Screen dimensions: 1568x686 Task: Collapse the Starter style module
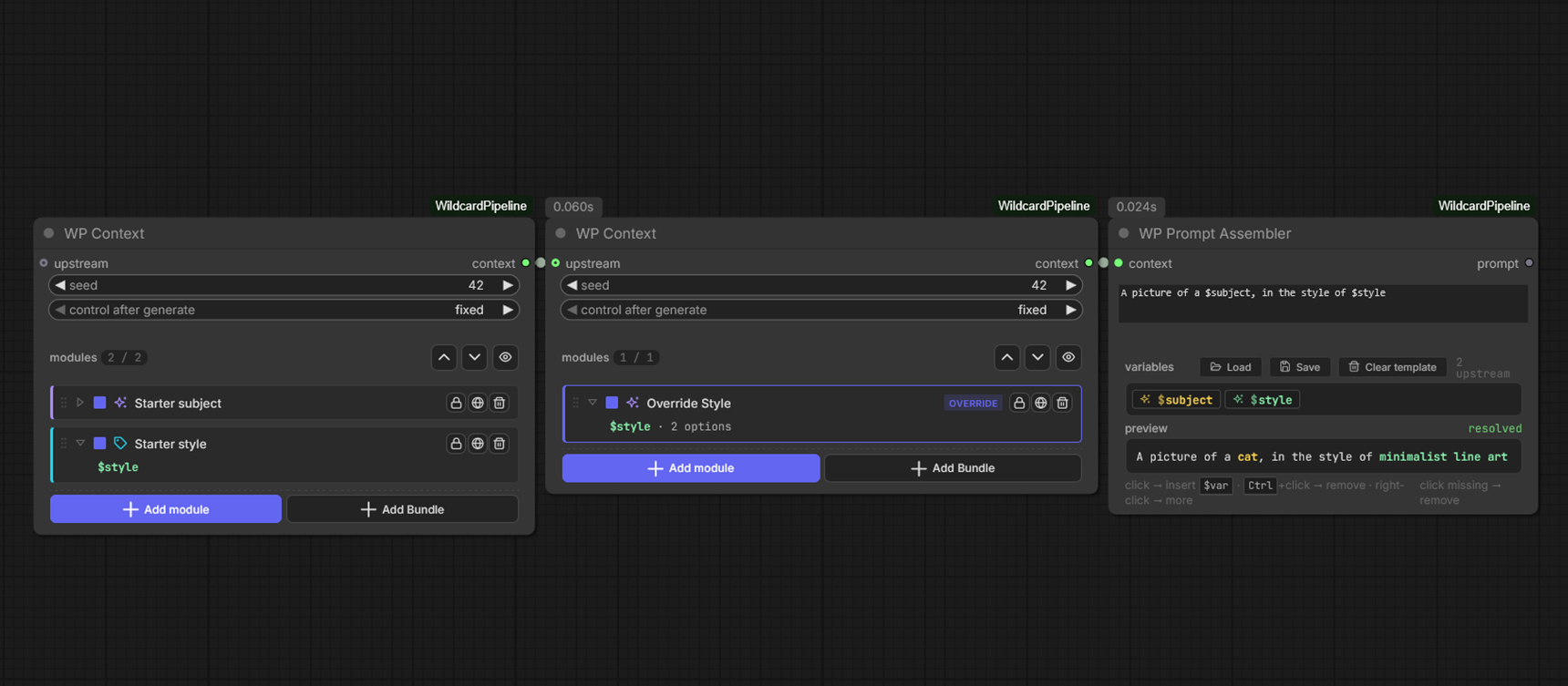(80, 444)
